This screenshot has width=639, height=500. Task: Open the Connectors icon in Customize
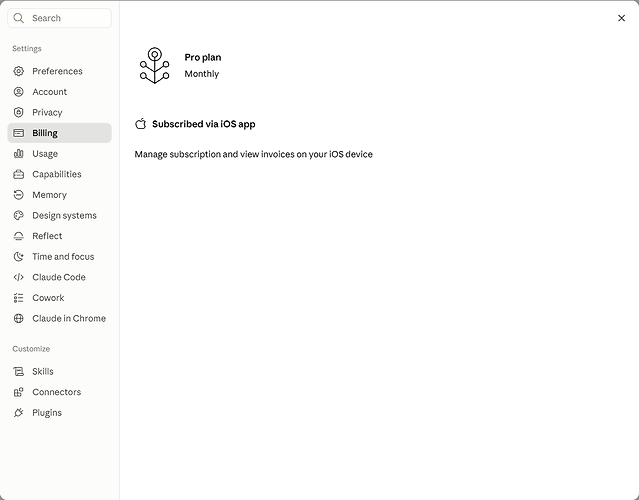tap(18, 392)
